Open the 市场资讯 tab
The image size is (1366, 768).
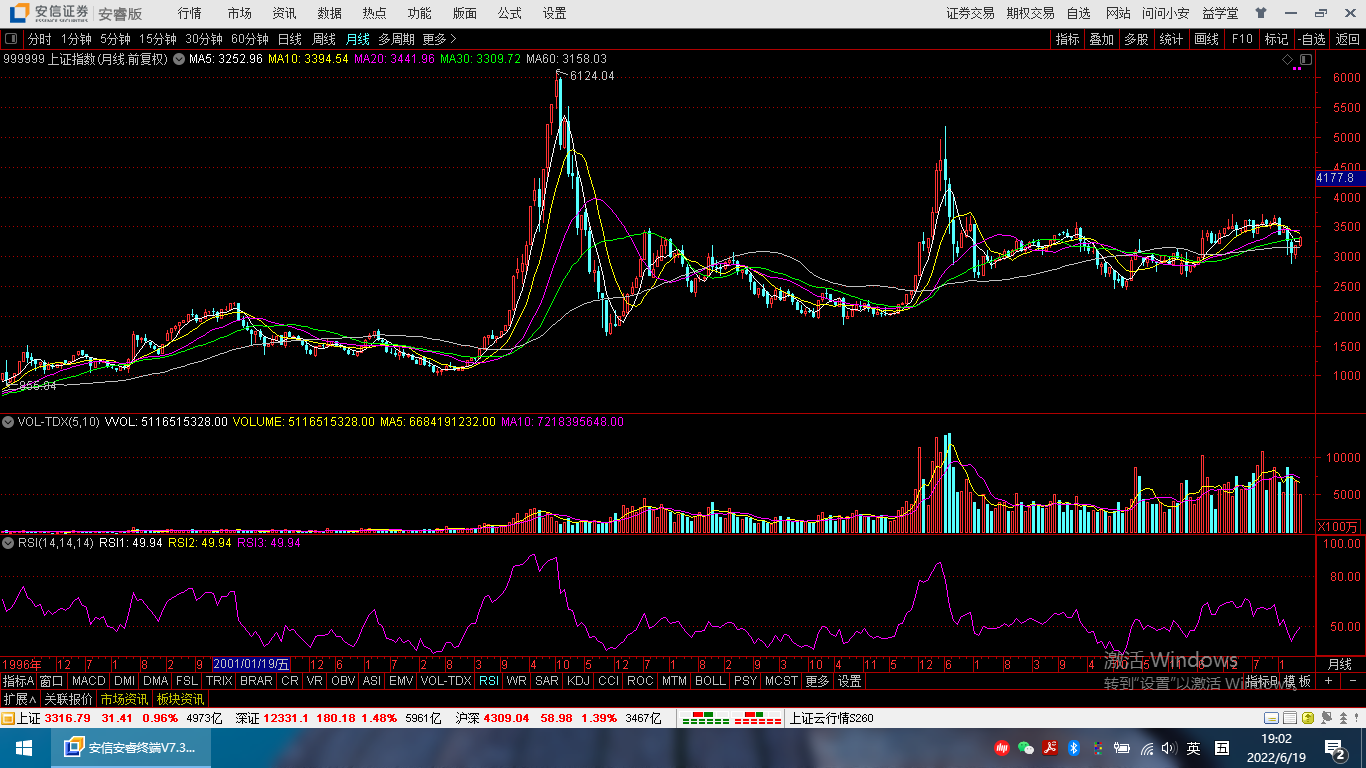click(123, 699)
